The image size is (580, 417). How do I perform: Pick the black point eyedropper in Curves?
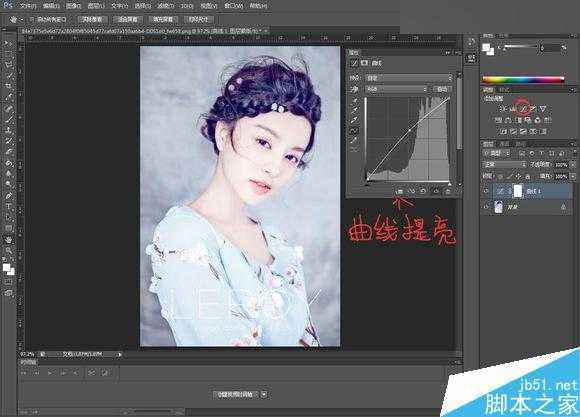355,100
